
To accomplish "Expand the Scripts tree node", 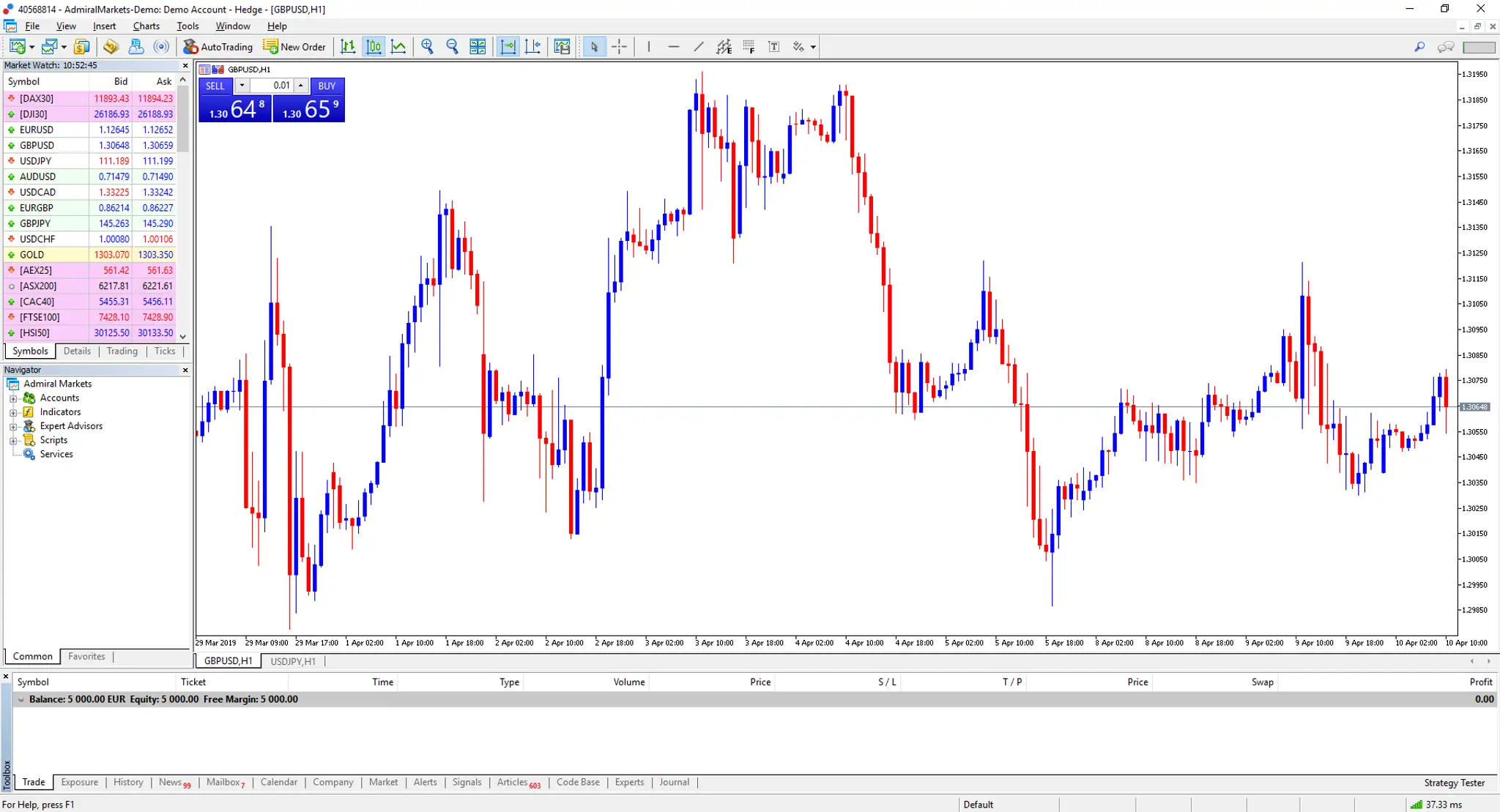I will click(13, 441).
